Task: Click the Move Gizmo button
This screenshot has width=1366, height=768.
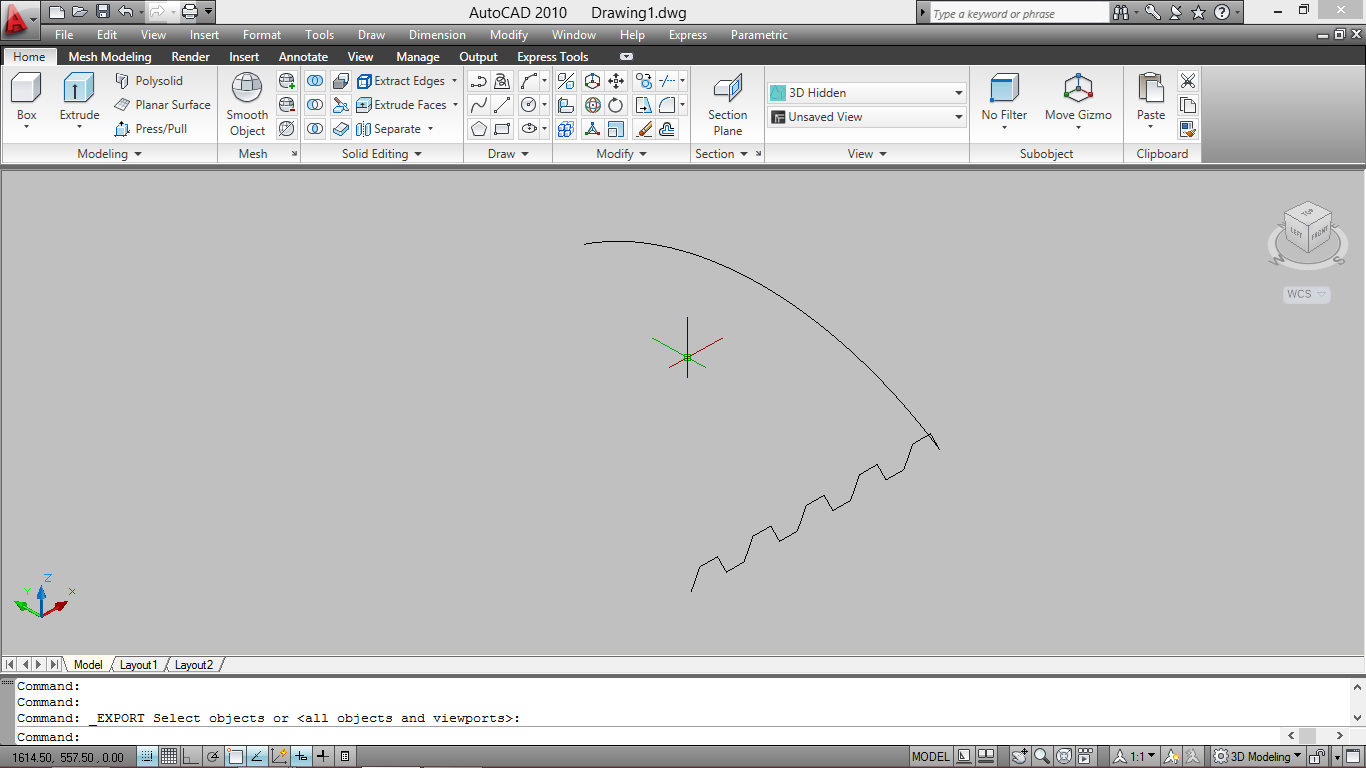Action: (x=1078, y=98)
